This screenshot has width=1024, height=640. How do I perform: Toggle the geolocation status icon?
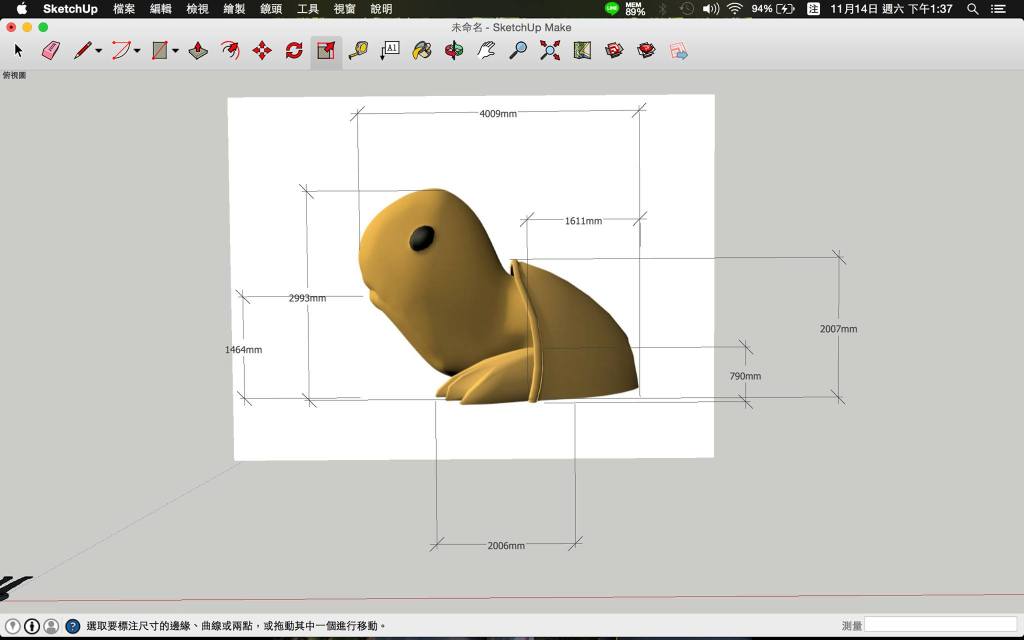pyautogui.click(x=13, y=626)
